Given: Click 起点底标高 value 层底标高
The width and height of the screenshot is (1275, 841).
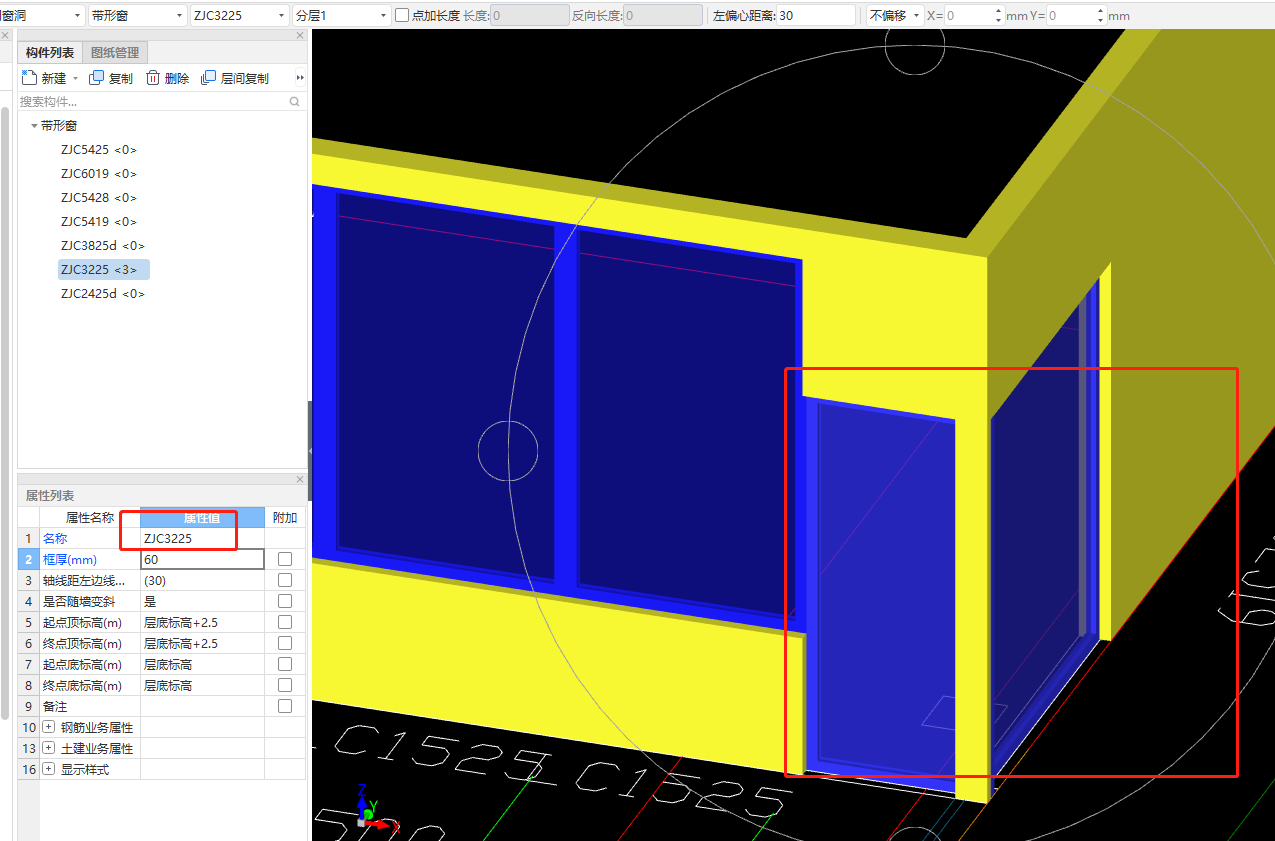Looking at the screenshot, I should point(202,664).
